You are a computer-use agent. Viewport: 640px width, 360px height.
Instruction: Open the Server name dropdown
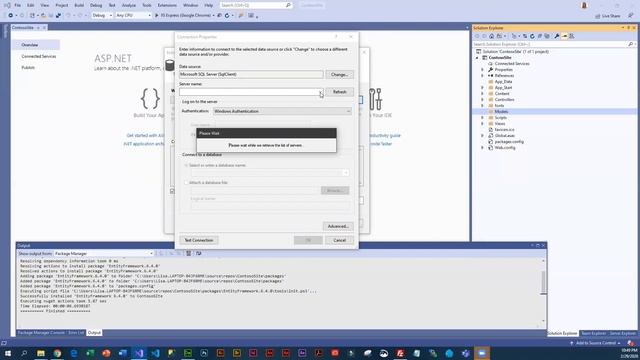[321, 92]
